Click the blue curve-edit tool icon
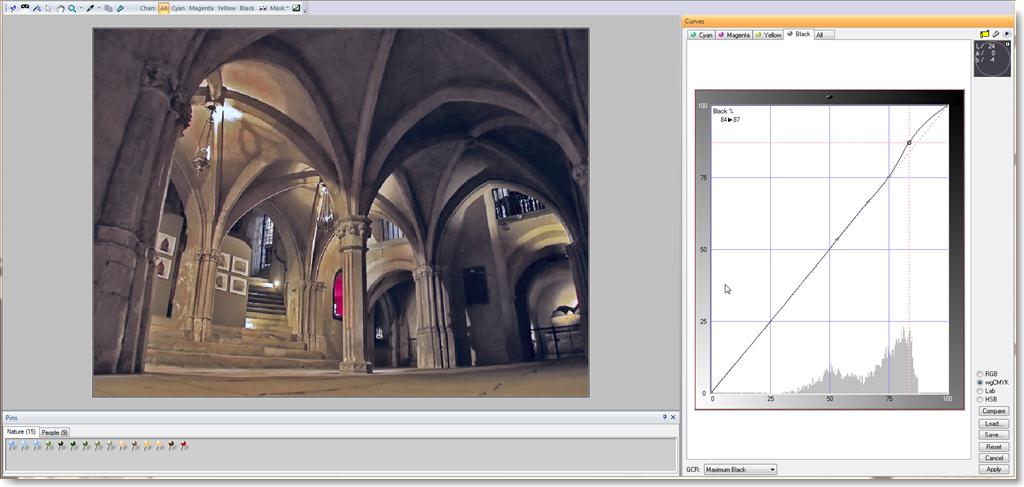 point(37,8)
